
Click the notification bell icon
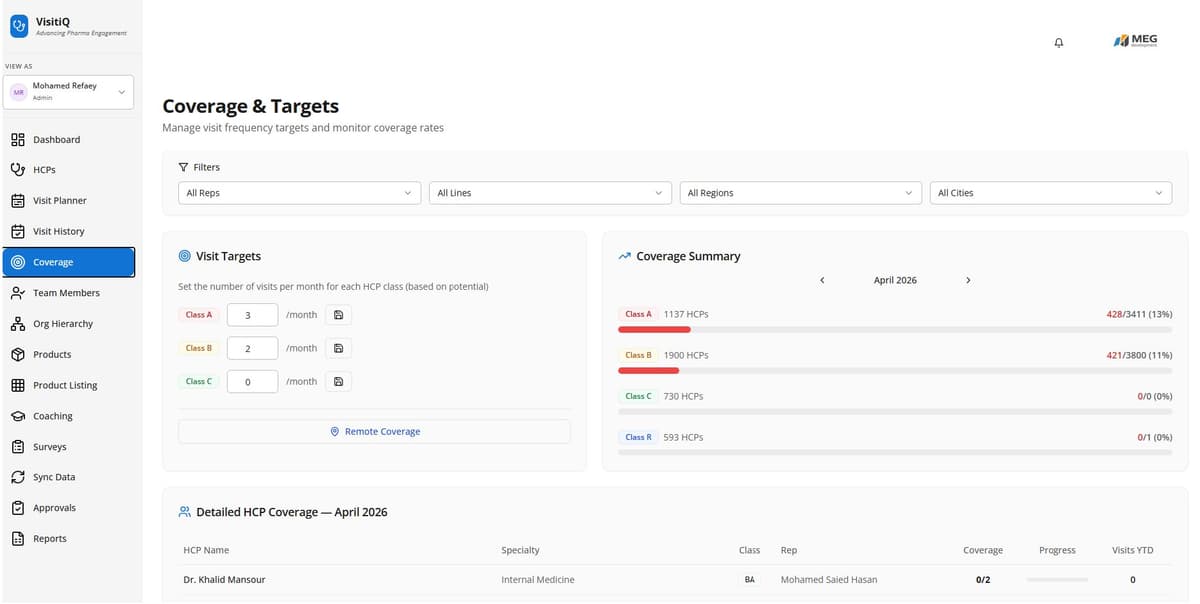pos(1059,42)
